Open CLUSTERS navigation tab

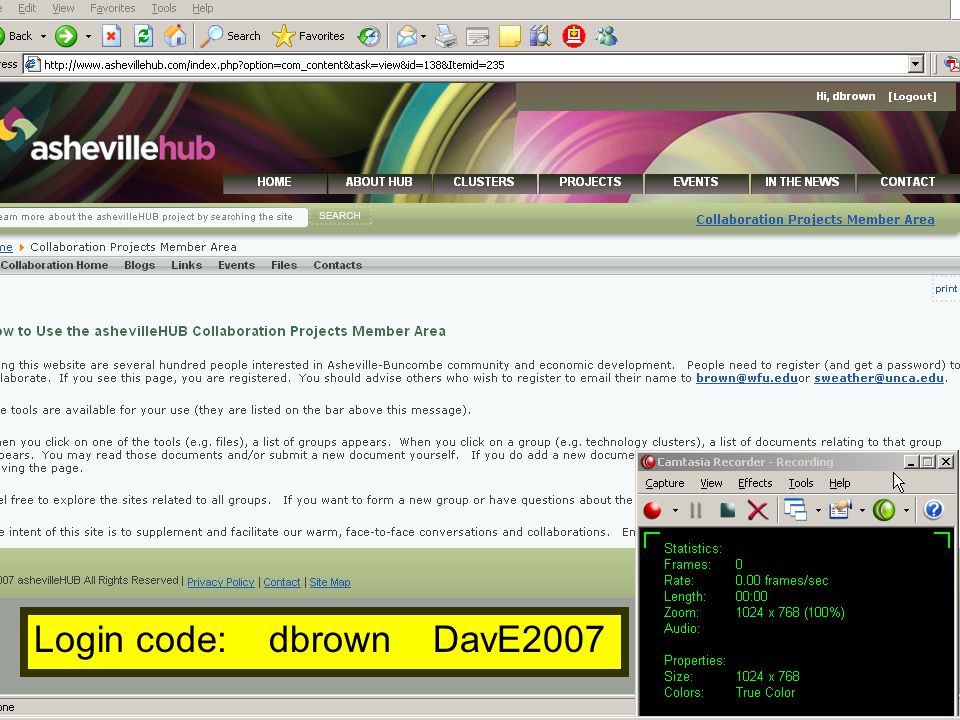[484, 182]
